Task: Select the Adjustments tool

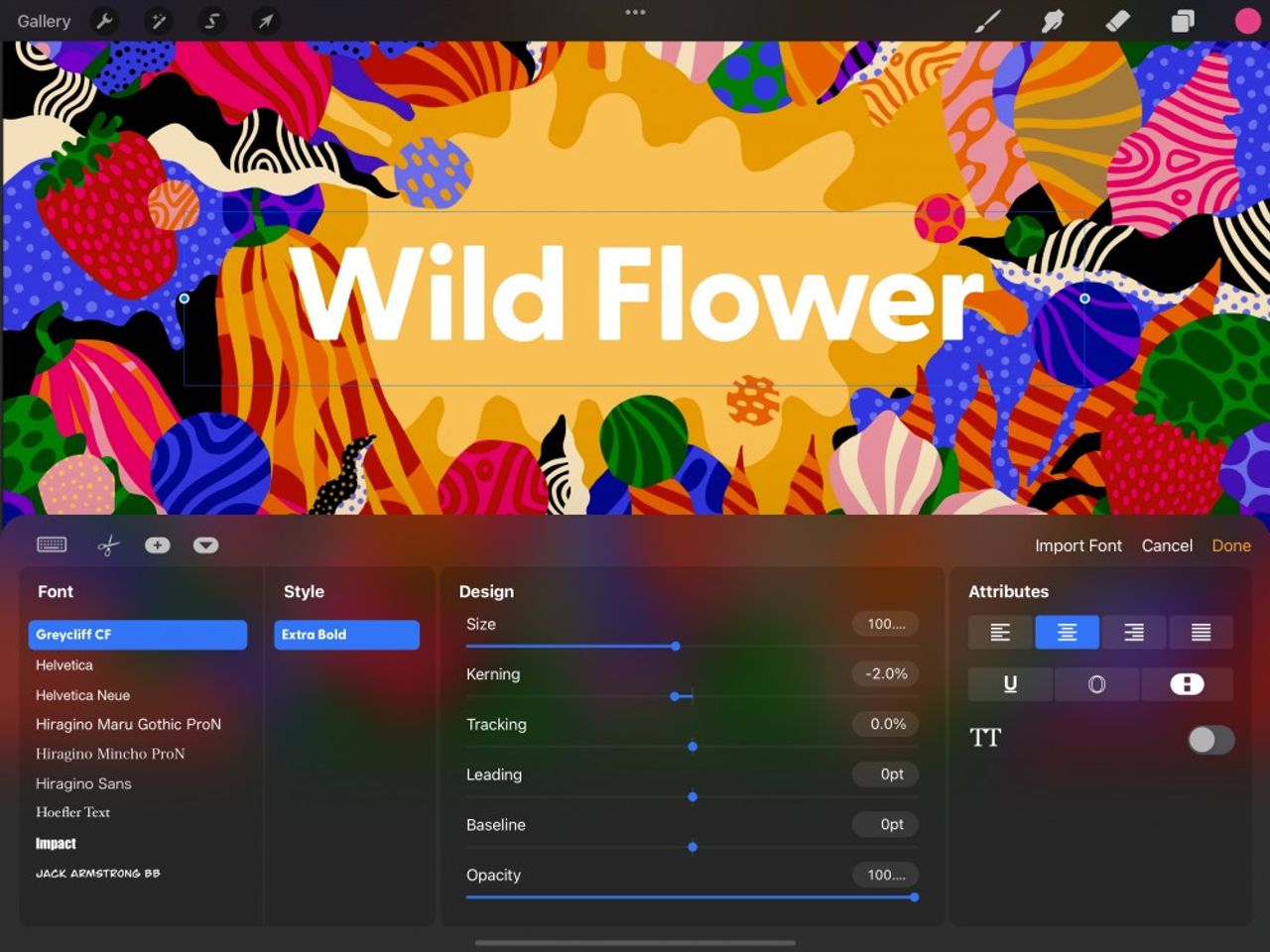Action: pos(158,20)
